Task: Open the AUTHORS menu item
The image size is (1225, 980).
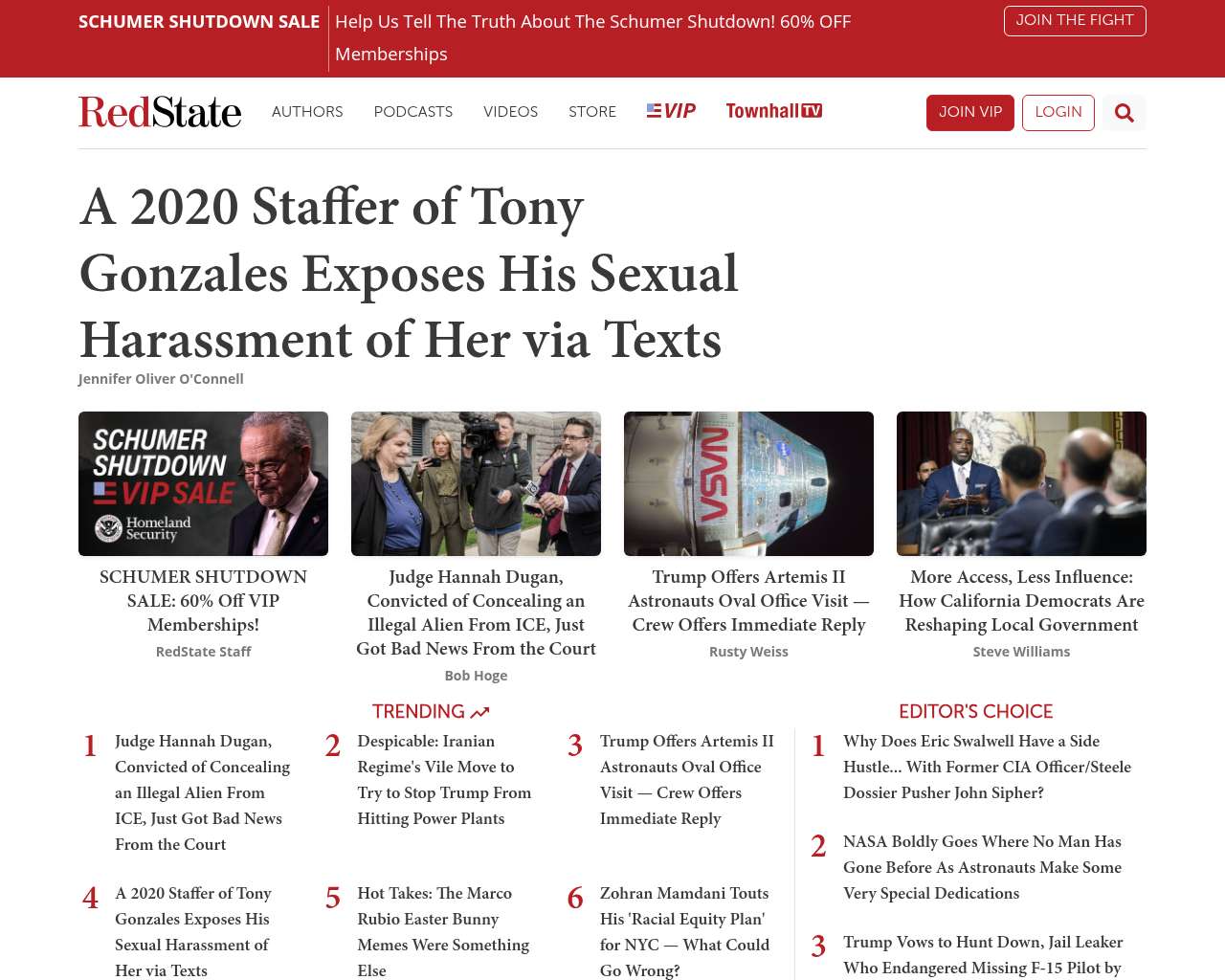Action: (x=307, y=112)
